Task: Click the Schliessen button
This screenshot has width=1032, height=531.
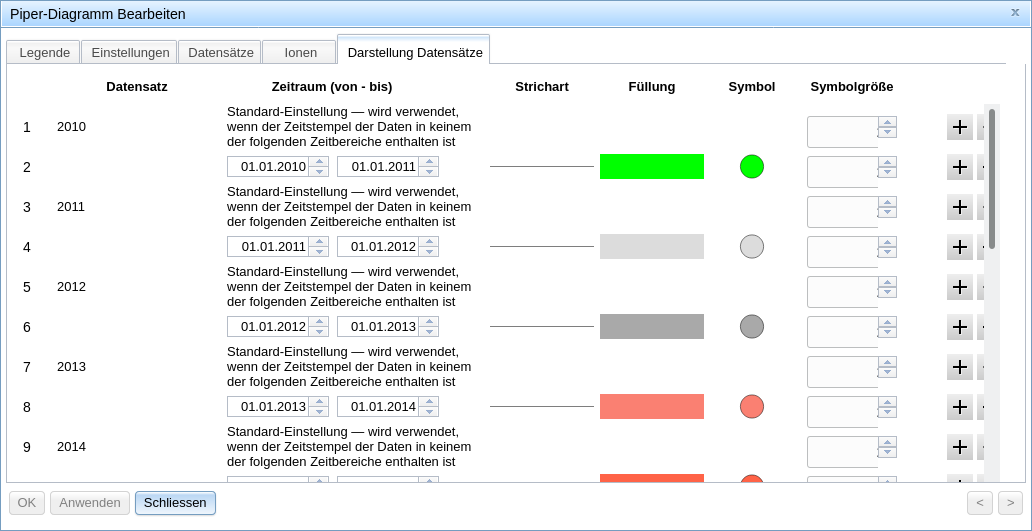Action: point(175,503)
